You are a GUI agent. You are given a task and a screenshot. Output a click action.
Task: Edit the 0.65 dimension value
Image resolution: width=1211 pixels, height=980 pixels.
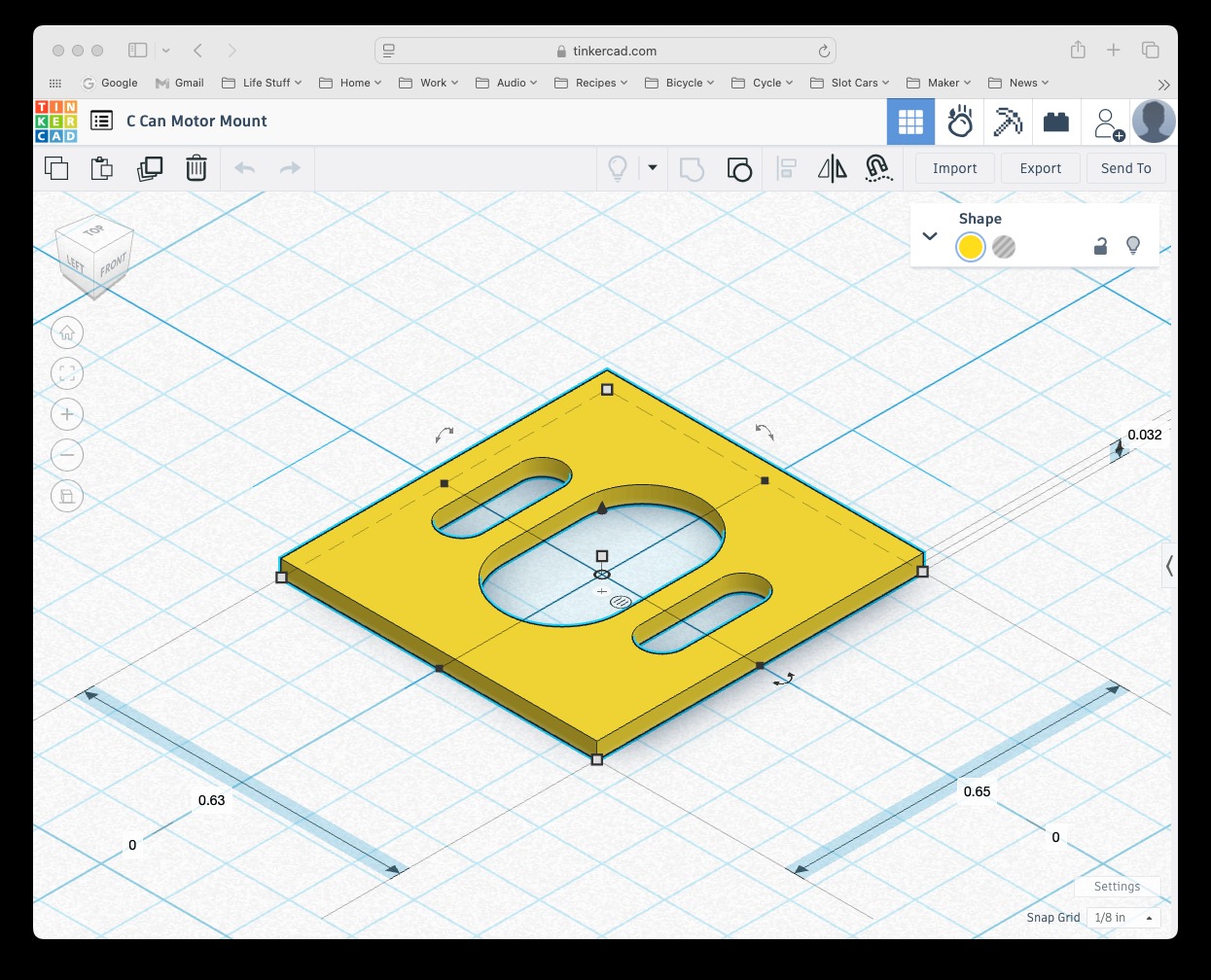[977, 791]
